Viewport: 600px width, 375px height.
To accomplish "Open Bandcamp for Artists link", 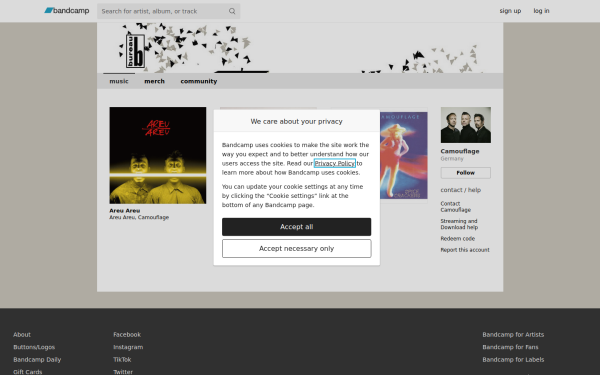I will point(513,334).
